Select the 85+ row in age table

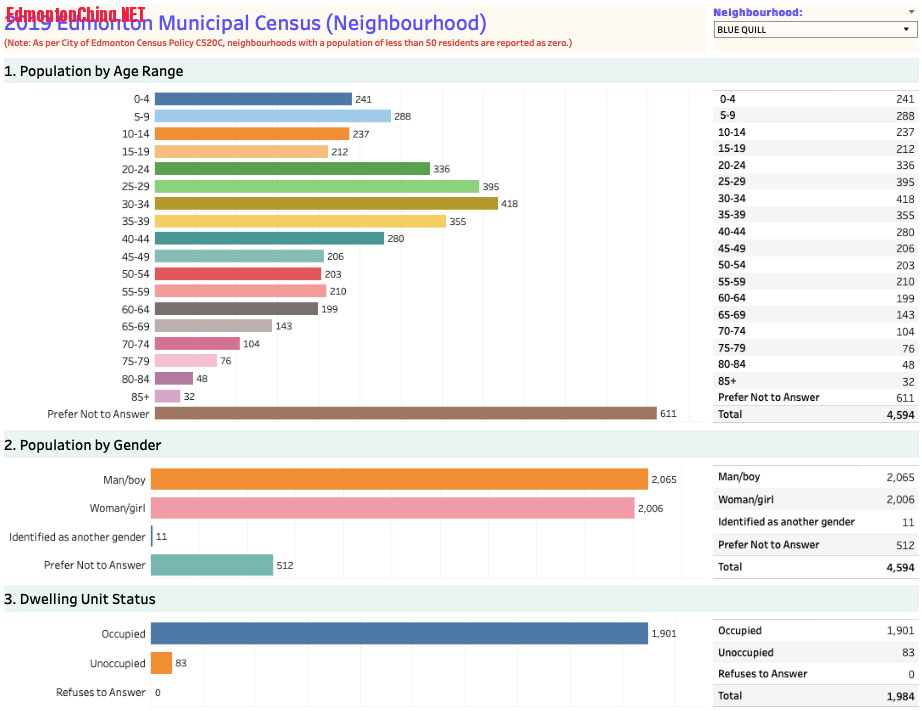coord(815,381)
